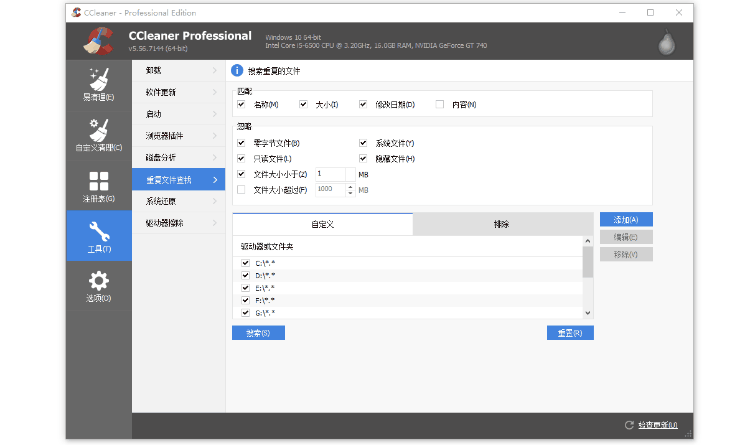Open the 易清理(E) Easy Clean section
Viewport: 750px width, 445px height.
[99, 85]
